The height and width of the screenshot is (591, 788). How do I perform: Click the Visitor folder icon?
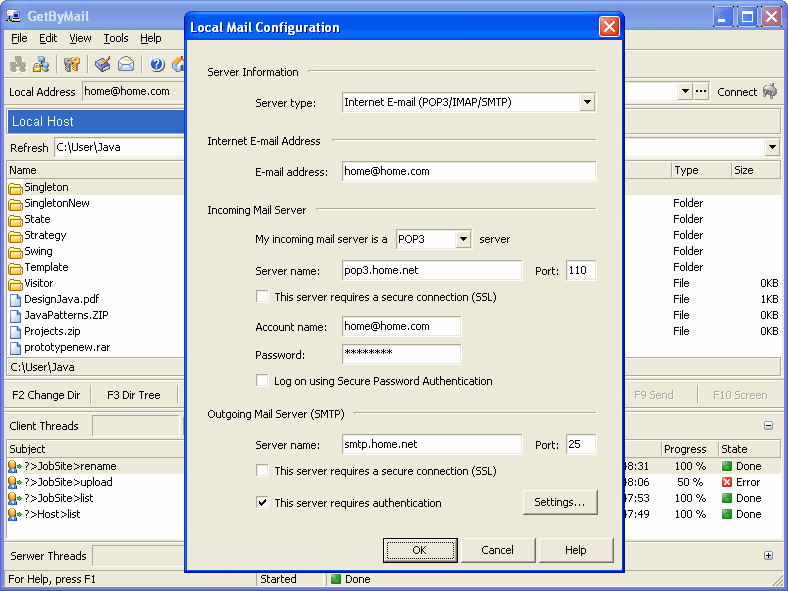tap(16, 284)
